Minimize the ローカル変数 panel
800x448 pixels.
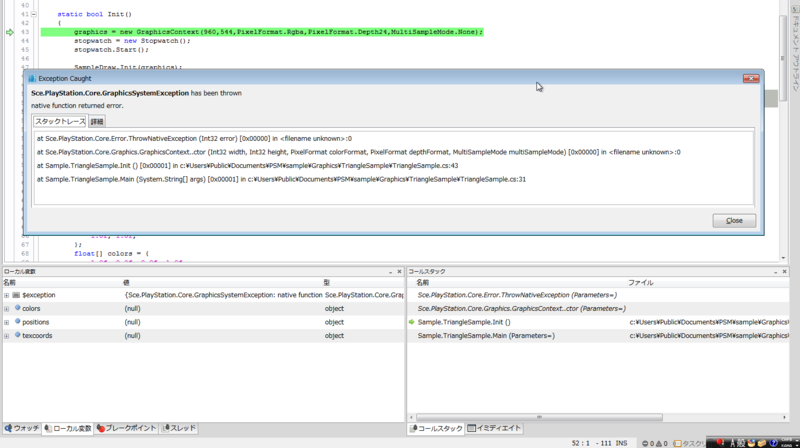390,272
